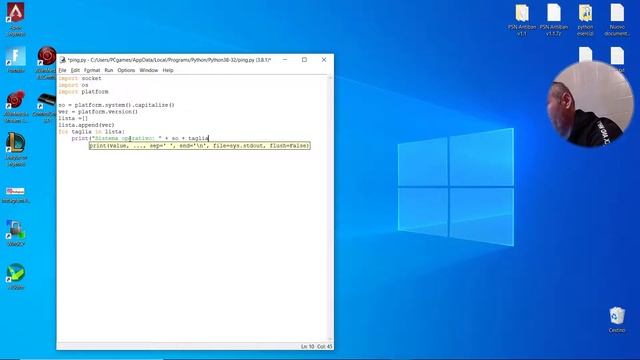640x360 pixels.
Task: Open the Format menu in IDLE
Action: pyautogui.click(x=92, y=70)
